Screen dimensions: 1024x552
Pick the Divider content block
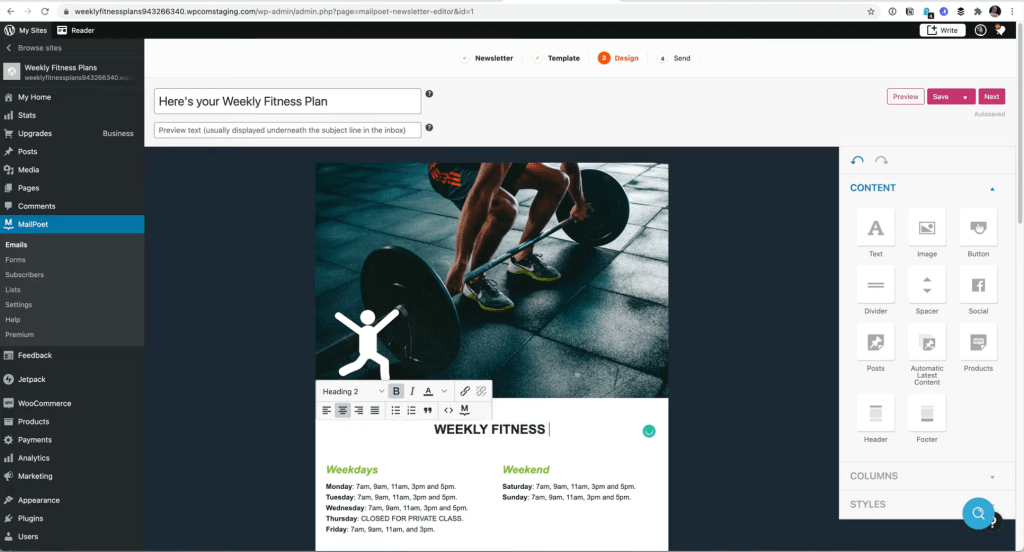(x=875, y=291)
